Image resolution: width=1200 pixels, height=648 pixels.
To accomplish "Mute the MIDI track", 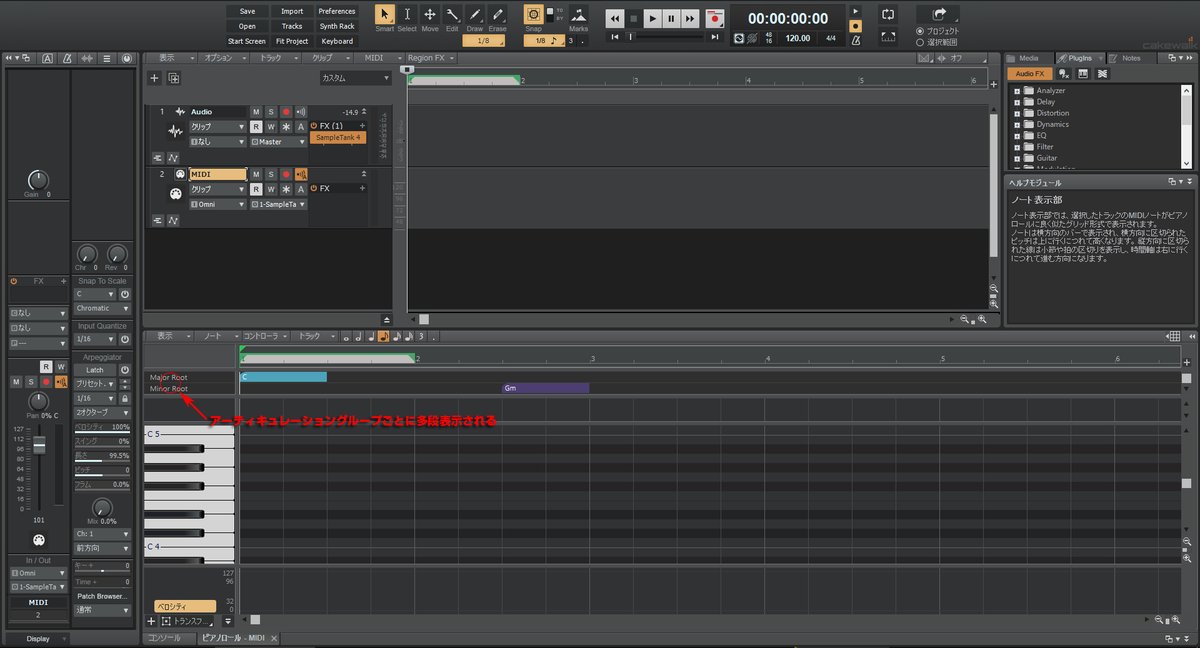I will [x=256, y=174].
